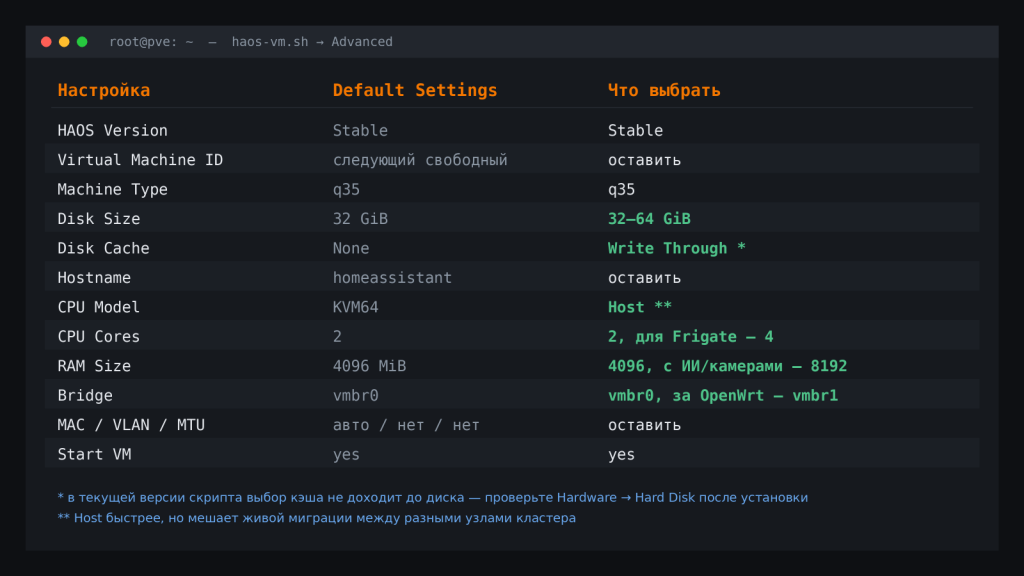Select the 'HAOS Version' row label
Viewport: 1024px width, 576px height.
(112, 131)
